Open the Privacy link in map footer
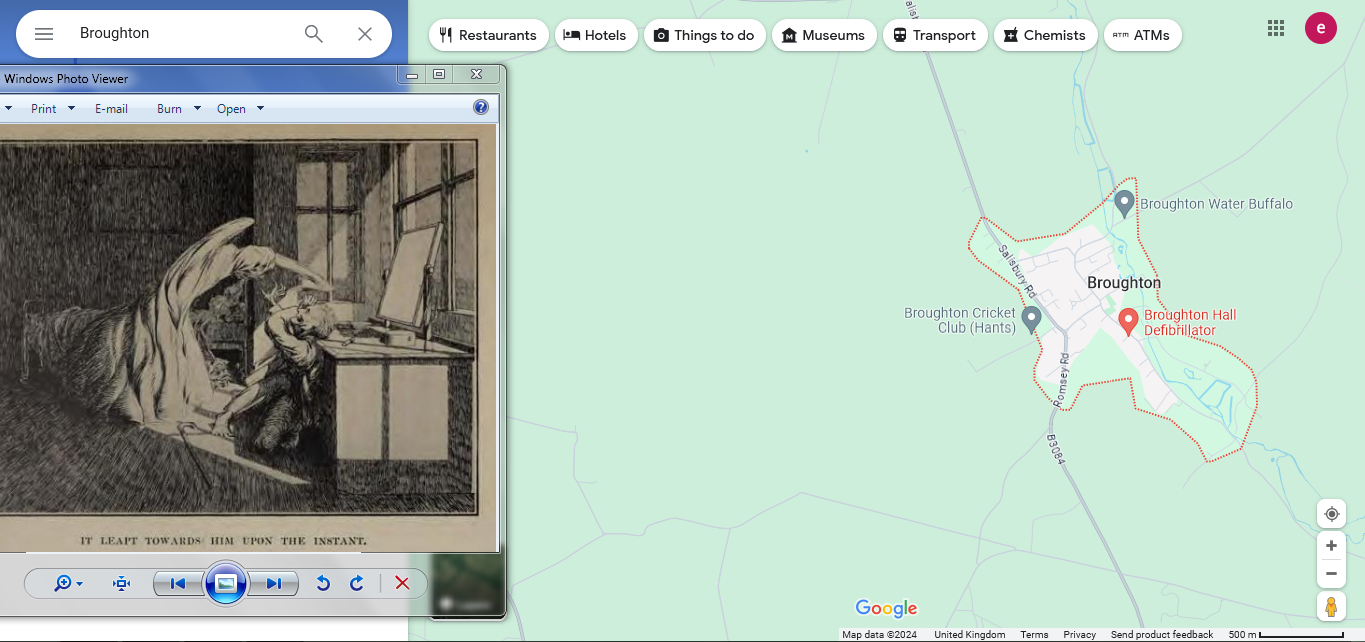The image size is (1365, 642). click(1079, 635)
